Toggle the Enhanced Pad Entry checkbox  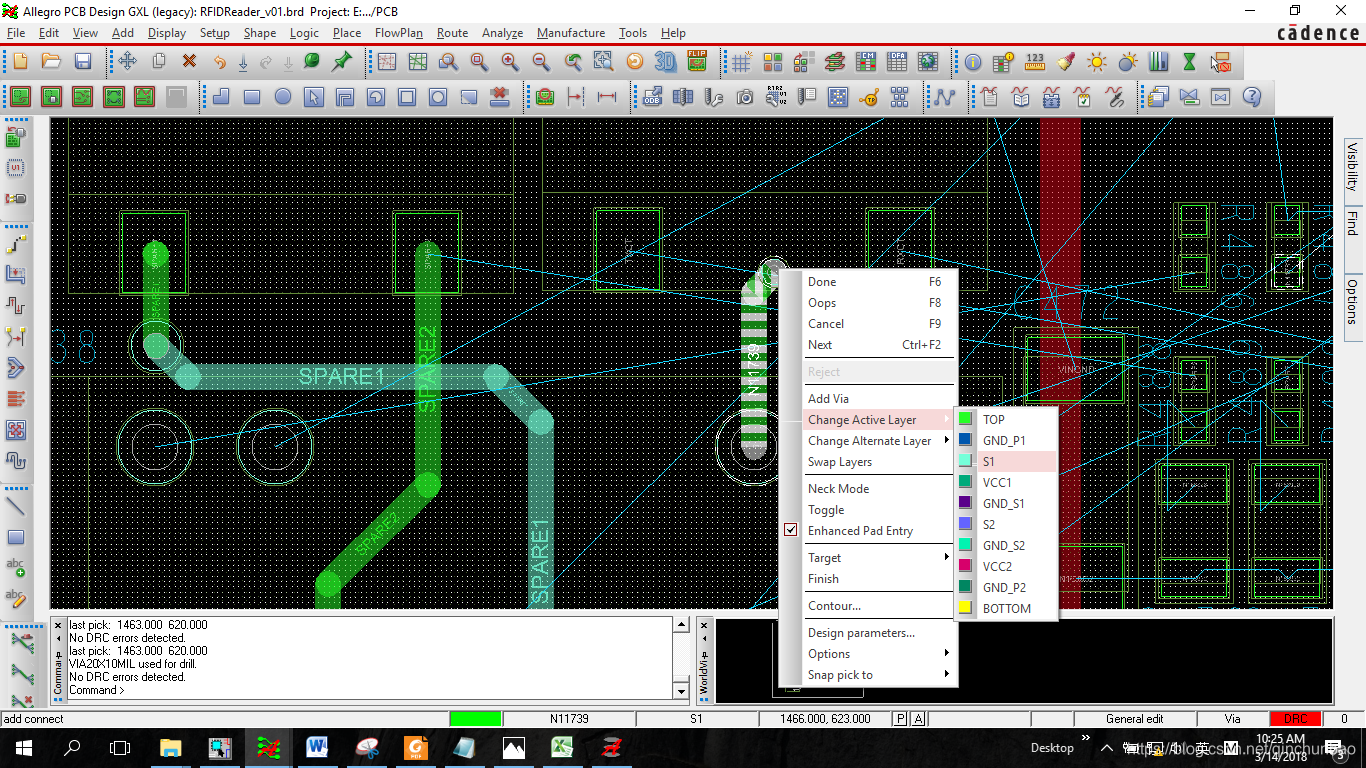tap(791, 531)
